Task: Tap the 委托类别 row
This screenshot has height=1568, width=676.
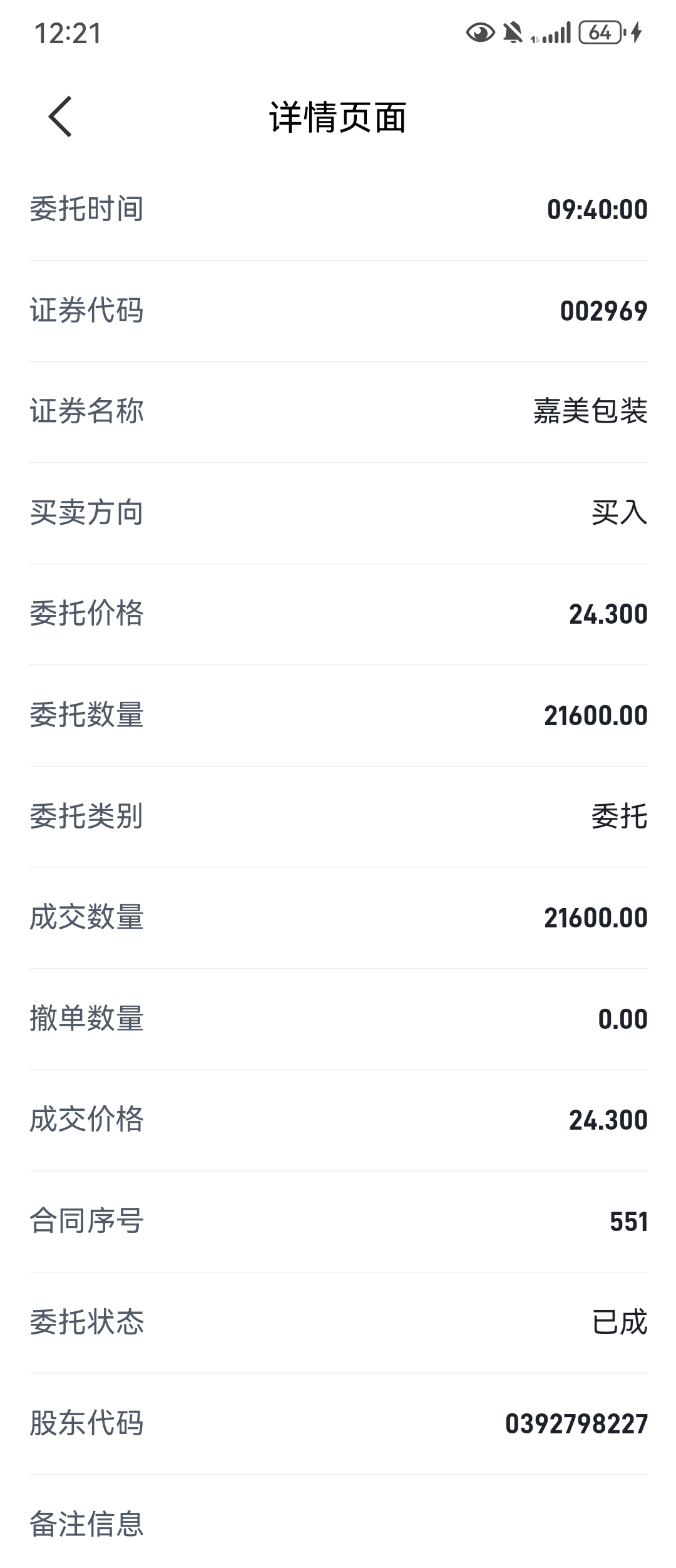Action: 338,817
